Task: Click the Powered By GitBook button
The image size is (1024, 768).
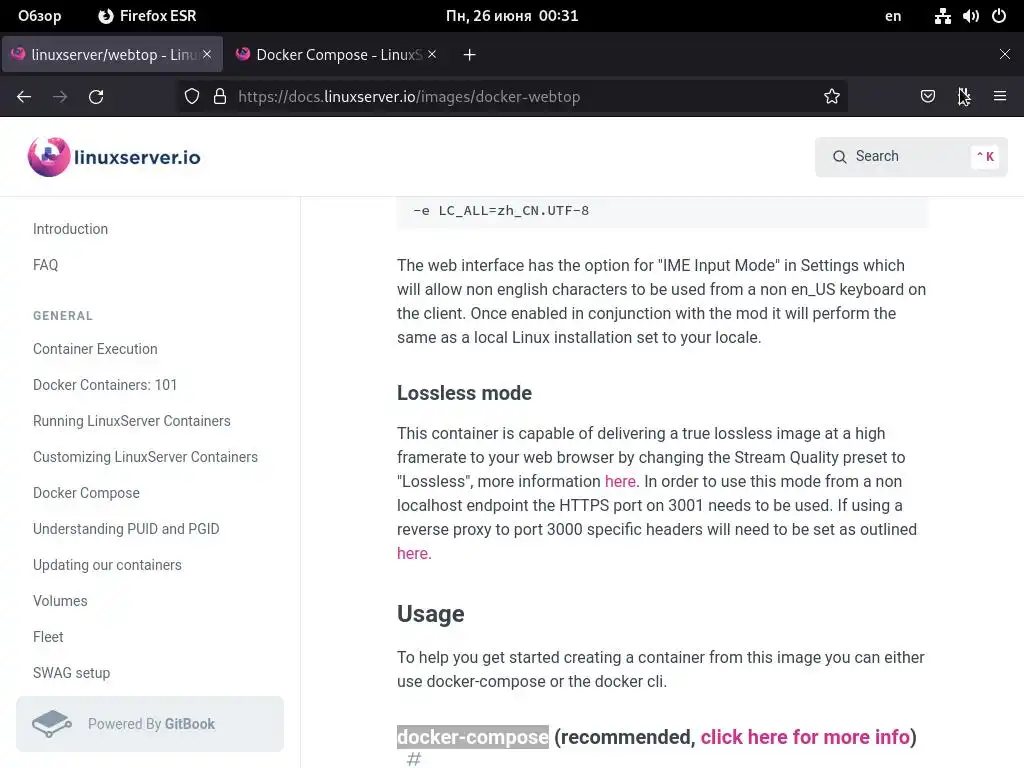Action: tap(150, 724)
